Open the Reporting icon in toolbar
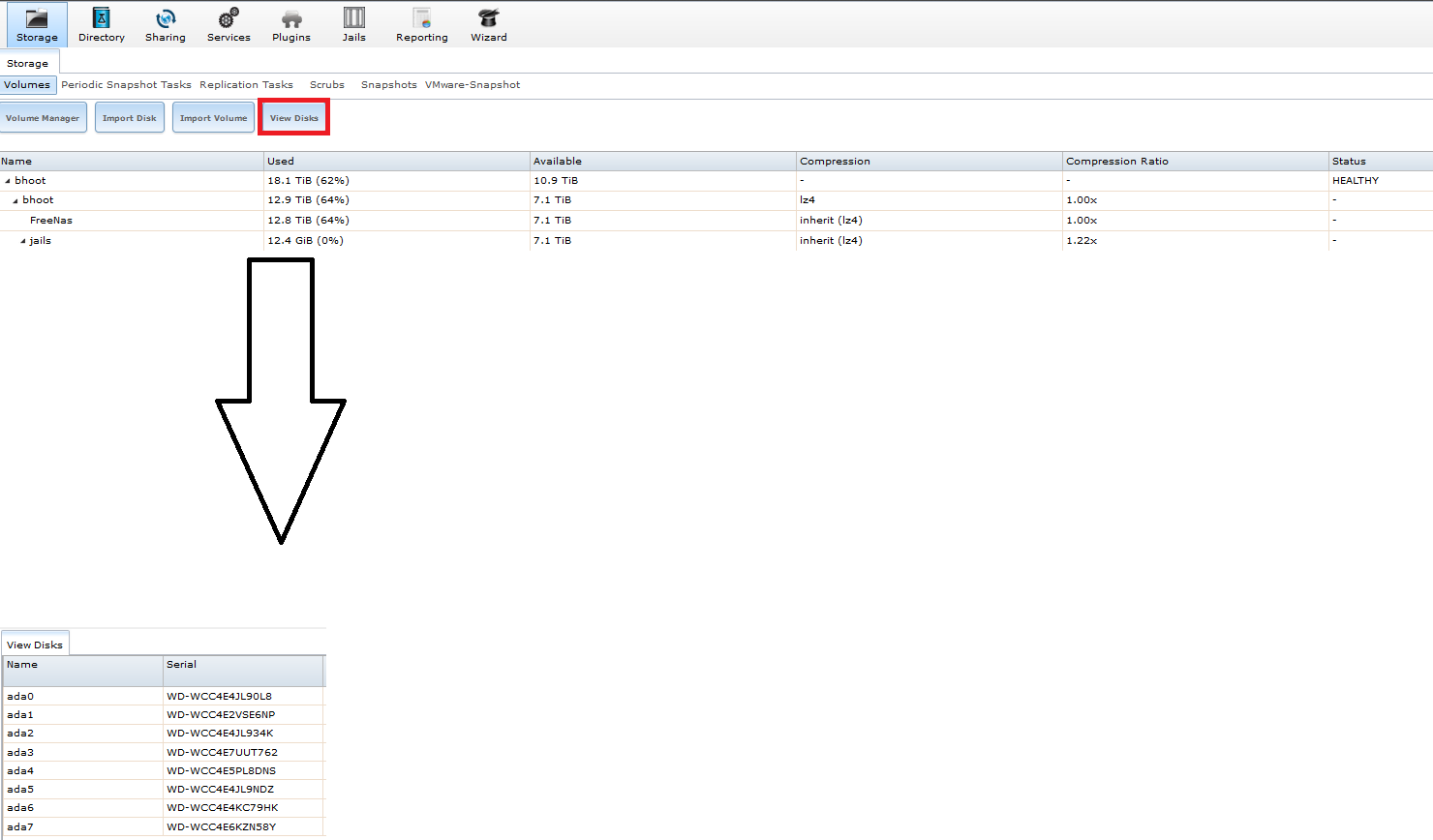The width and height of the screenshot is (1433, 840). pos(422,18)
